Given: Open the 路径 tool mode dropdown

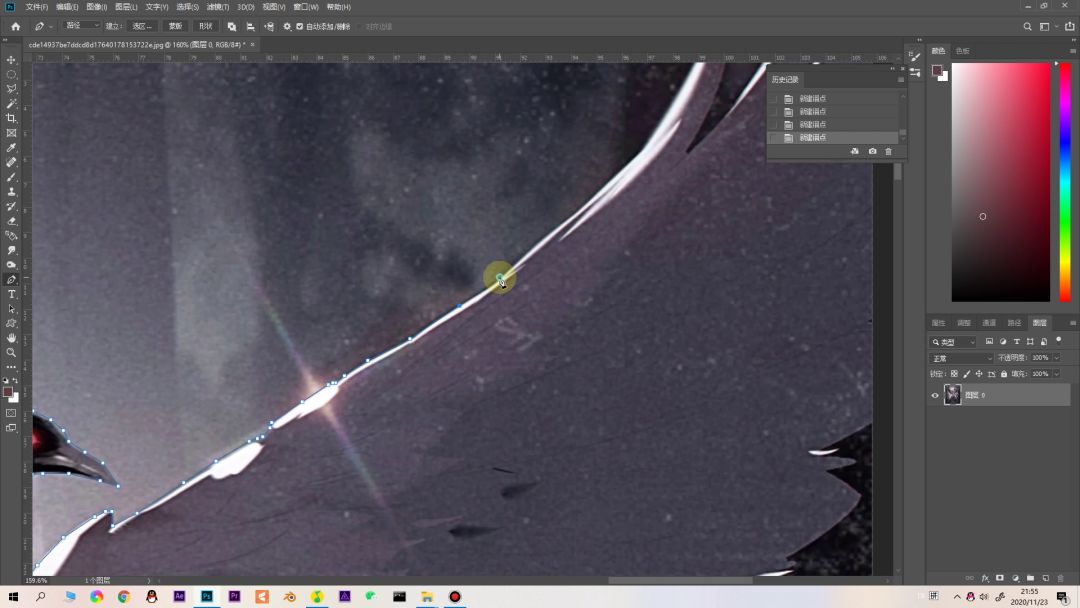Looking at the screenshot, I should (x=81, y=26).
